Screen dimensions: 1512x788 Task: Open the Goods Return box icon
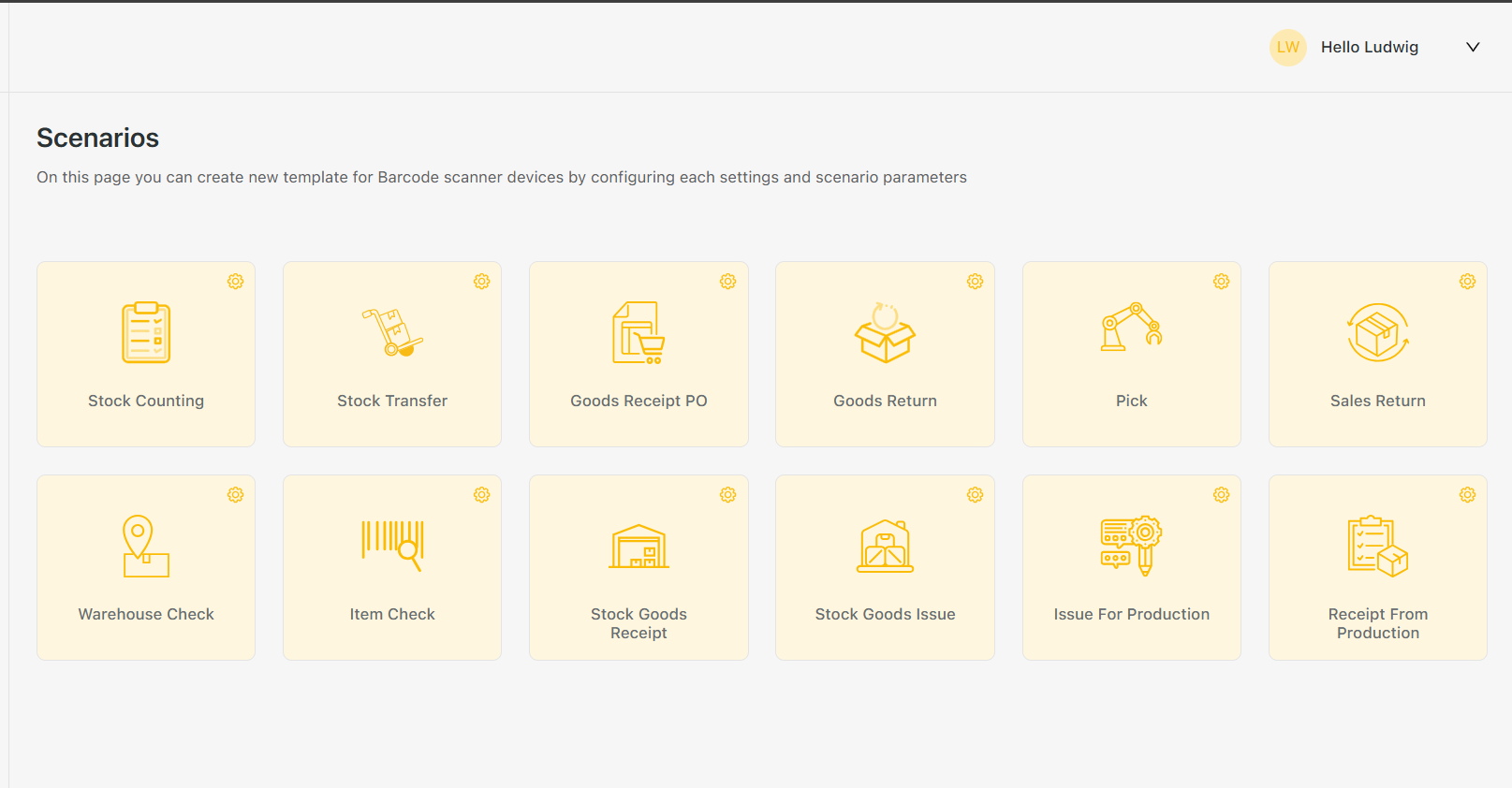tap(885, 332)
